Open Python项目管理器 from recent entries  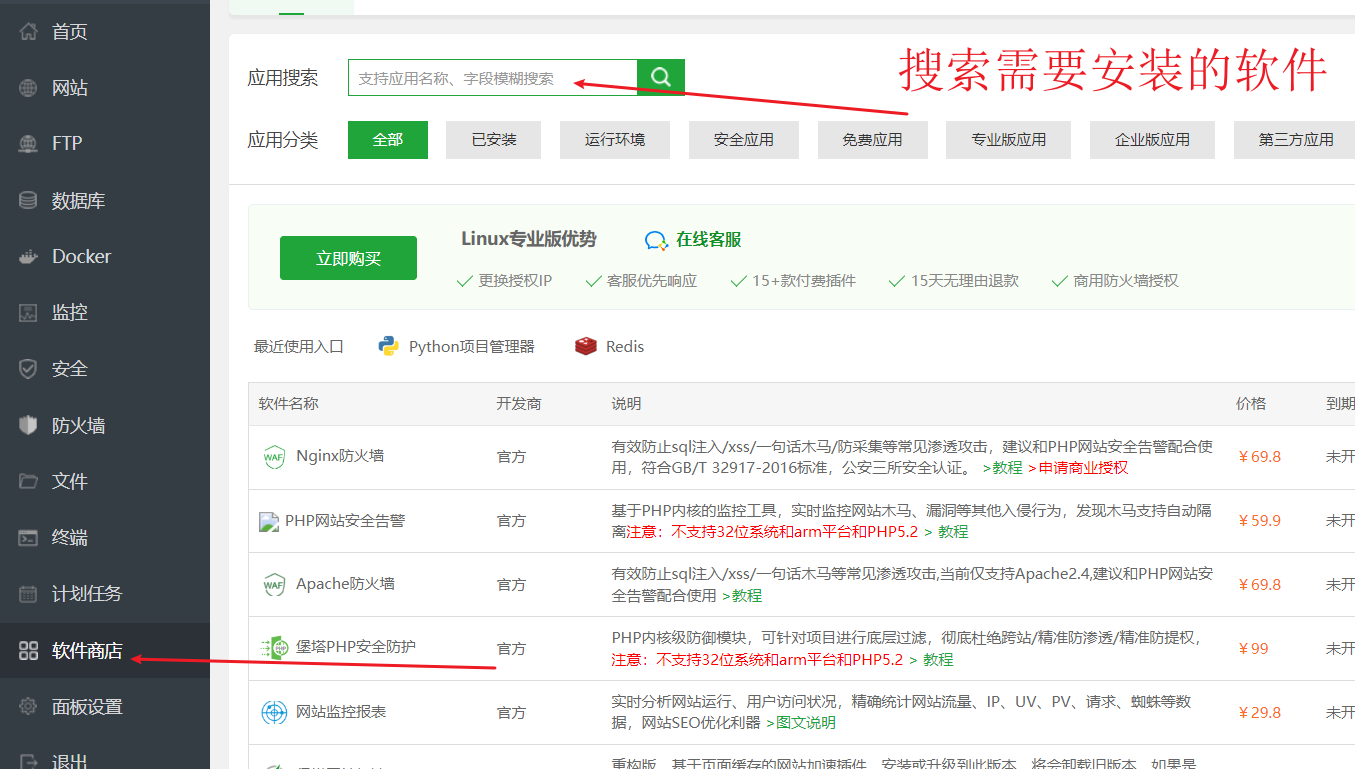[472, 347]
